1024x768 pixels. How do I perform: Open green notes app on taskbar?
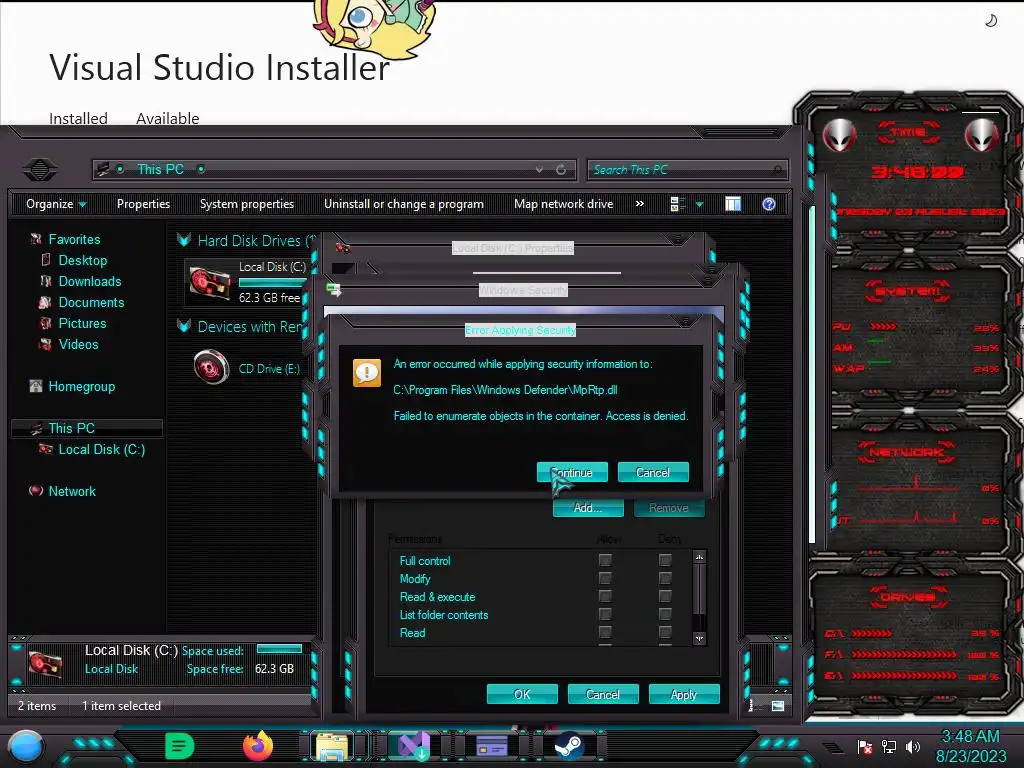[x=180, y=745]
